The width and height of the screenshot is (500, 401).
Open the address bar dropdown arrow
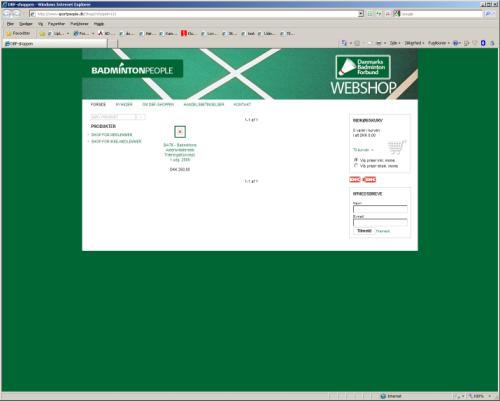[x=361, y=14]
